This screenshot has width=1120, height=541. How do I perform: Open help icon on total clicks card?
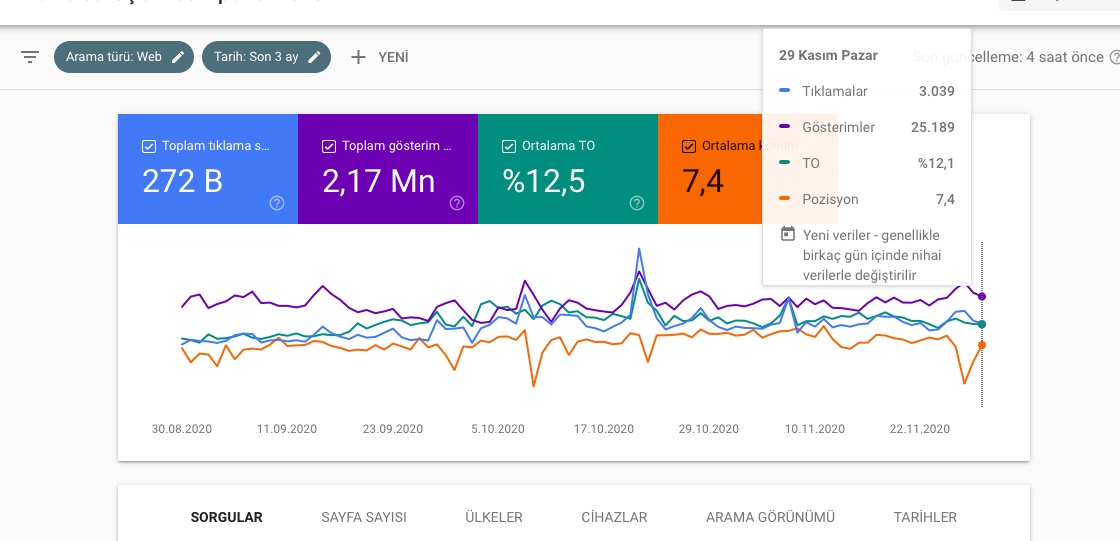pos(277,203)
